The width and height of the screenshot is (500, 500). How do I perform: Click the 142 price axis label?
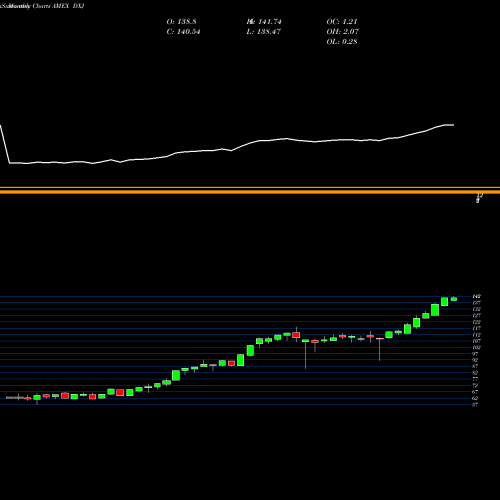[x=476, y=296]
